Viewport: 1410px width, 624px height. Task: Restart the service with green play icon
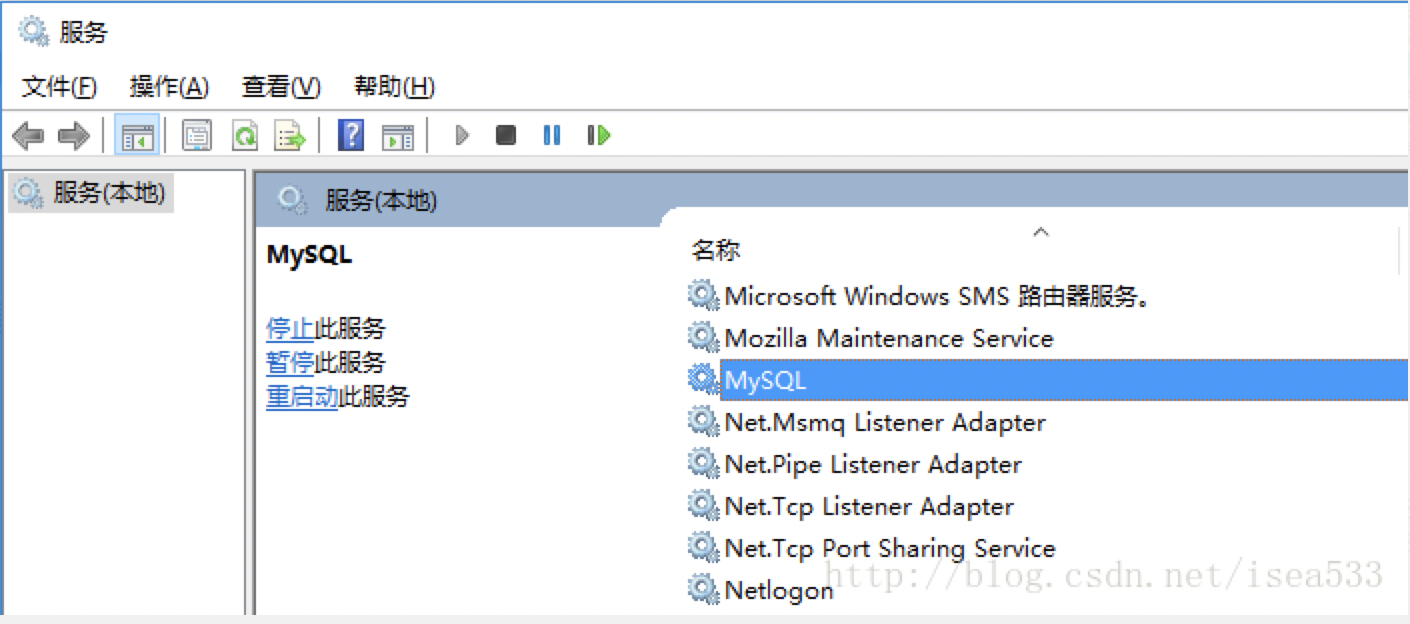tap(599, 135)
